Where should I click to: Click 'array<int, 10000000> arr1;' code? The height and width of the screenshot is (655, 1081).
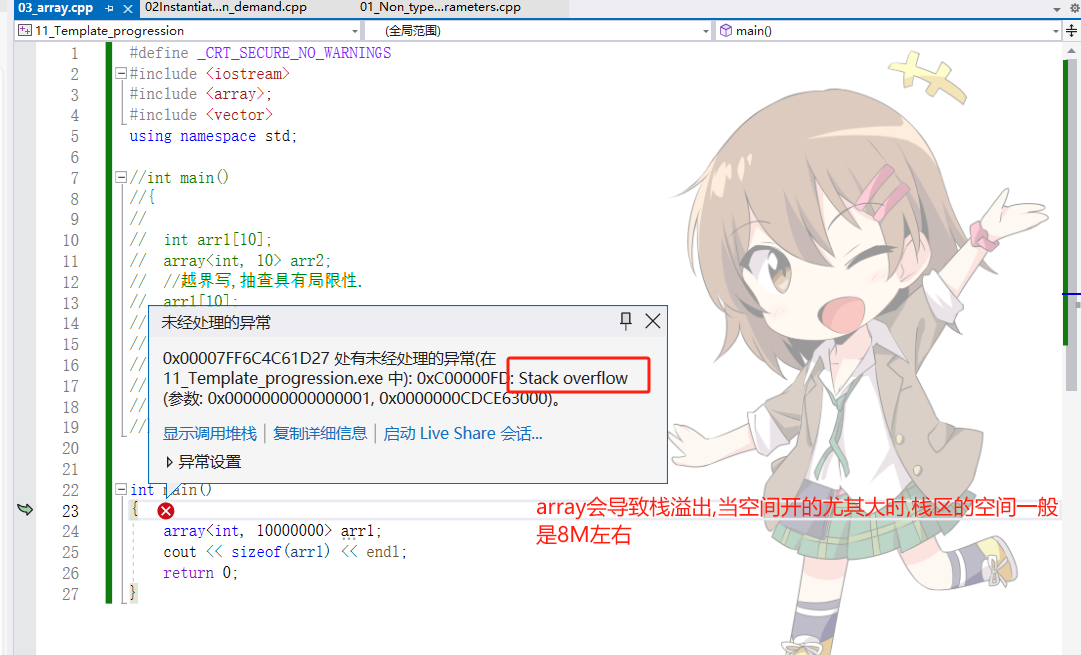point(272,531)
